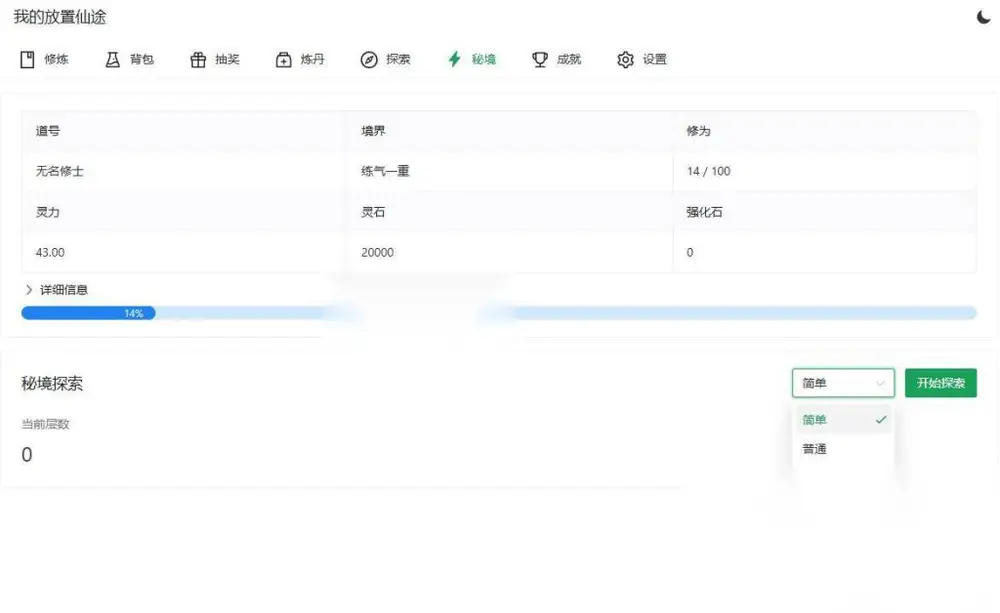Open the 成就 menu label
1000x613 pixels.
569,59
